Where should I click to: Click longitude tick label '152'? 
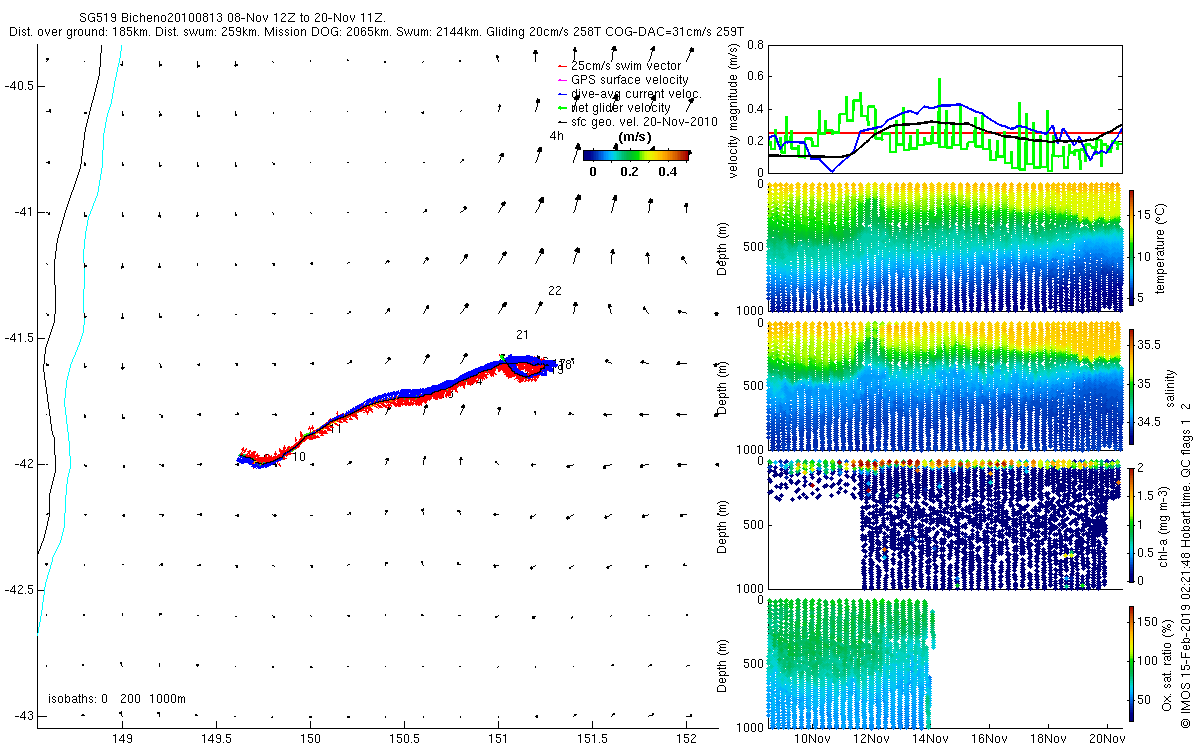click(x=688, y=739)
